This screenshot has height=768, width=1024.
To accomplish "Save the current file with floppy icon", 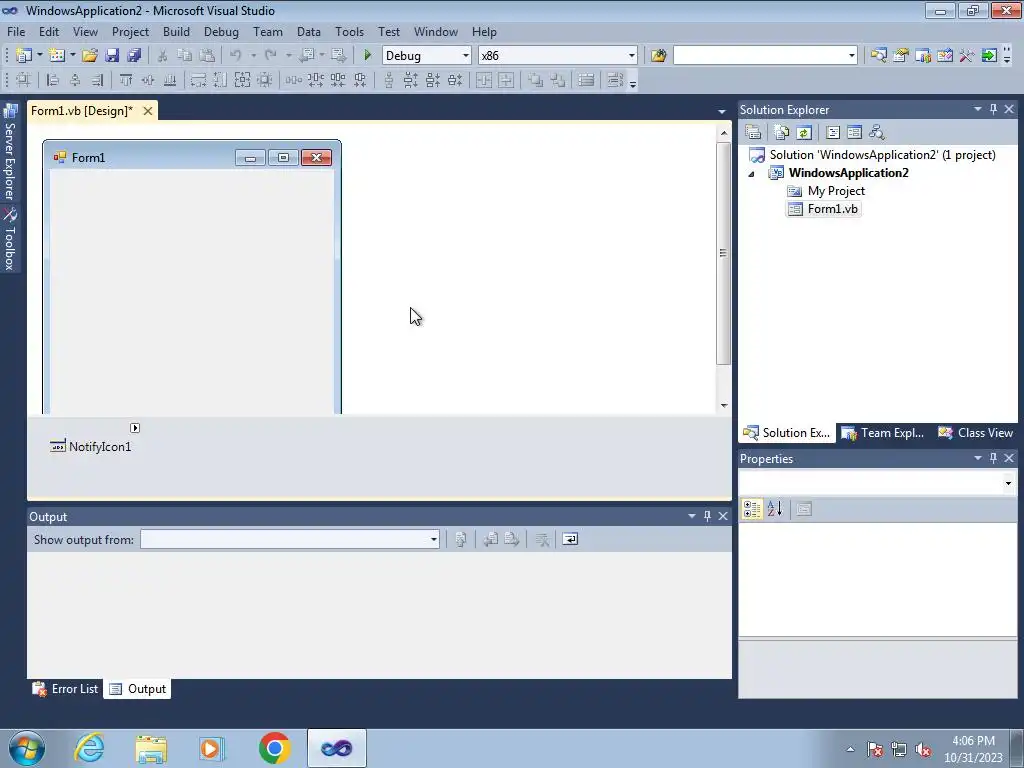I will (x=112, y=56).
